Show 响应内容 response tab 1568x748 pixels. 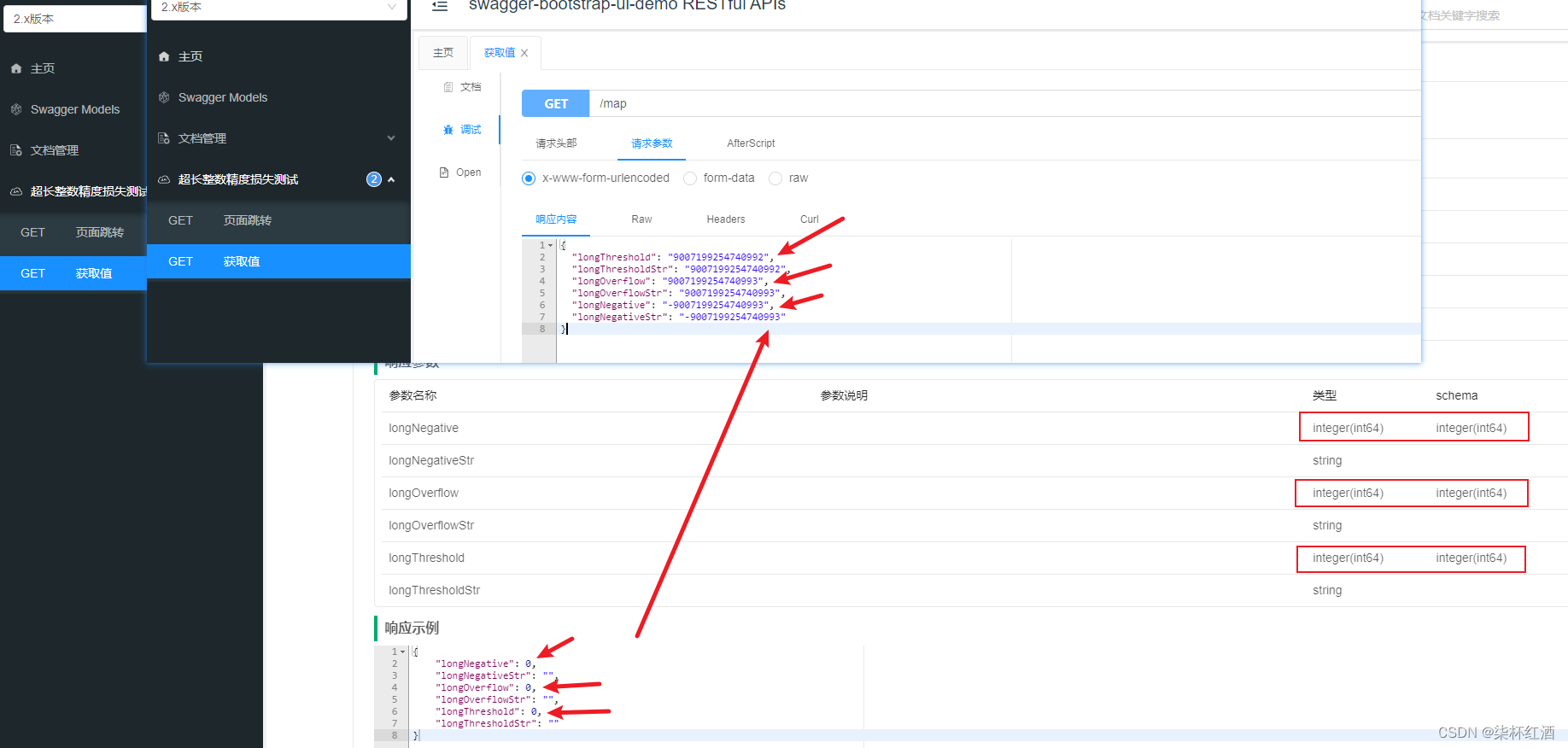point(556,219)
